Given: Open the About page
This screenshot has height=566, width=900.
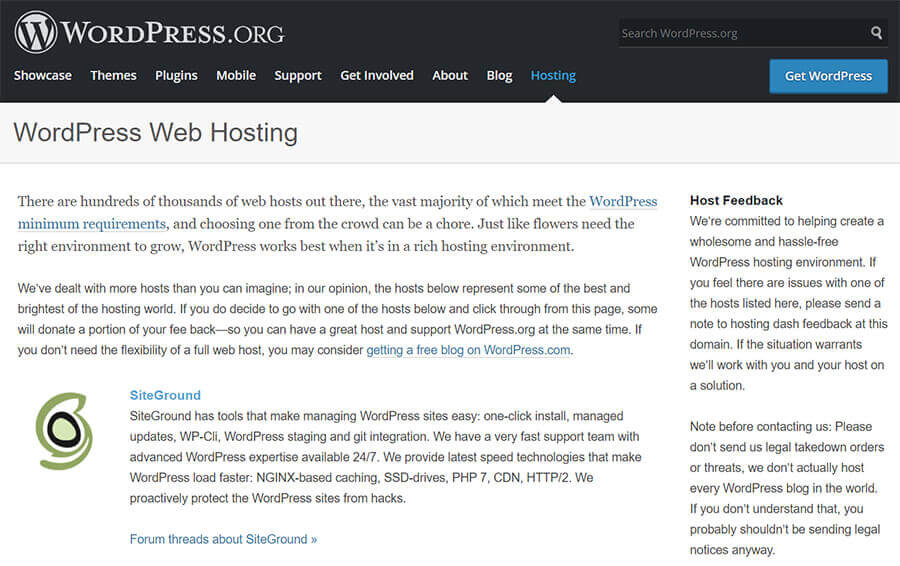Looking at the screenshot, I should pyautogui.click(x=450, y=76).
